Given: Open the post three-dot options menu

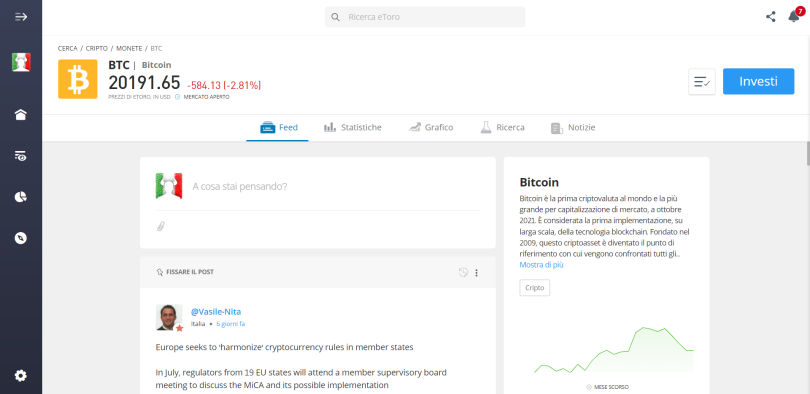Looking at the screenshot, I should (476, 273).
